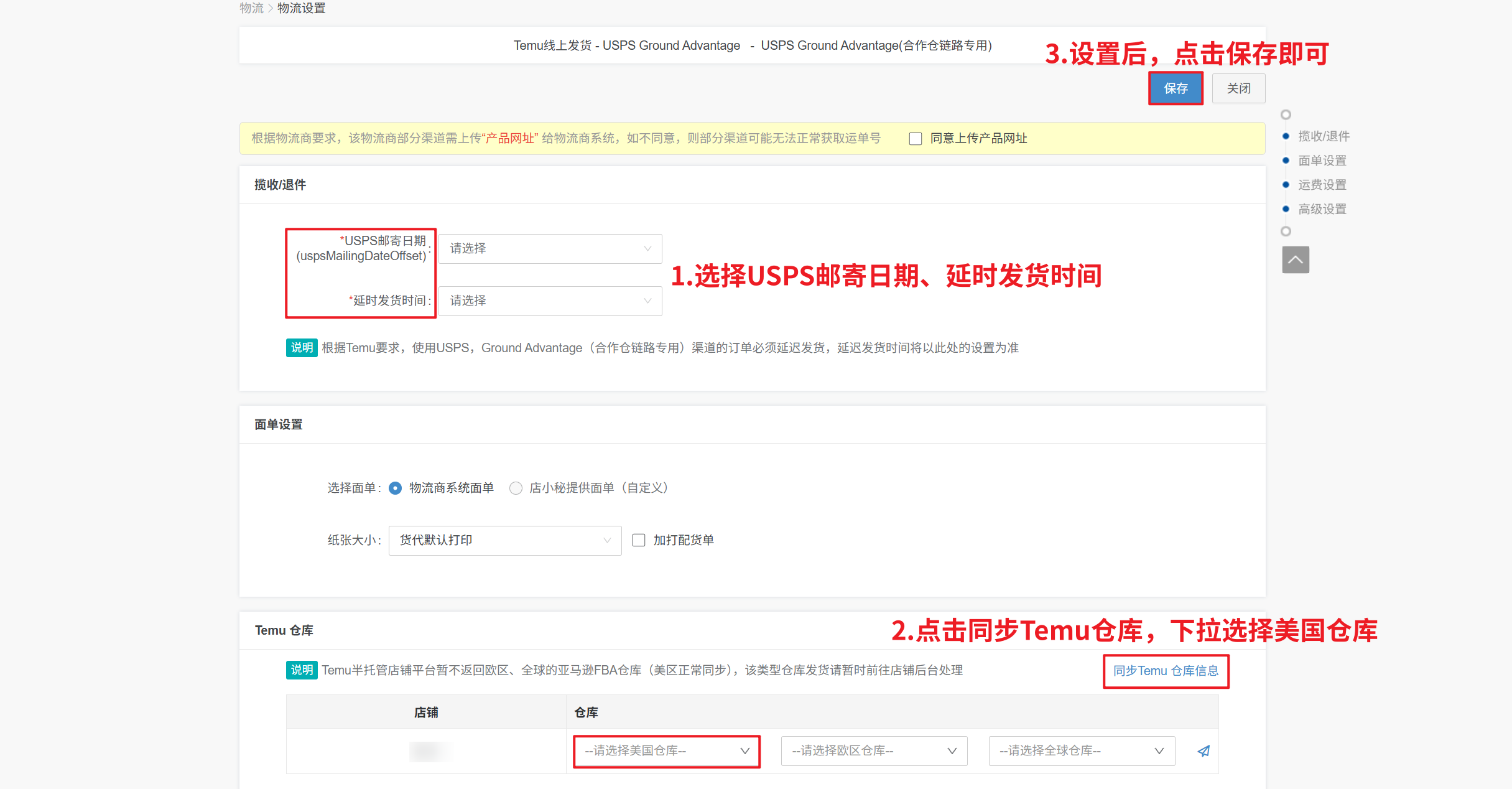Select 店小秘提供面单（自定义）radio option

(516, 488)
